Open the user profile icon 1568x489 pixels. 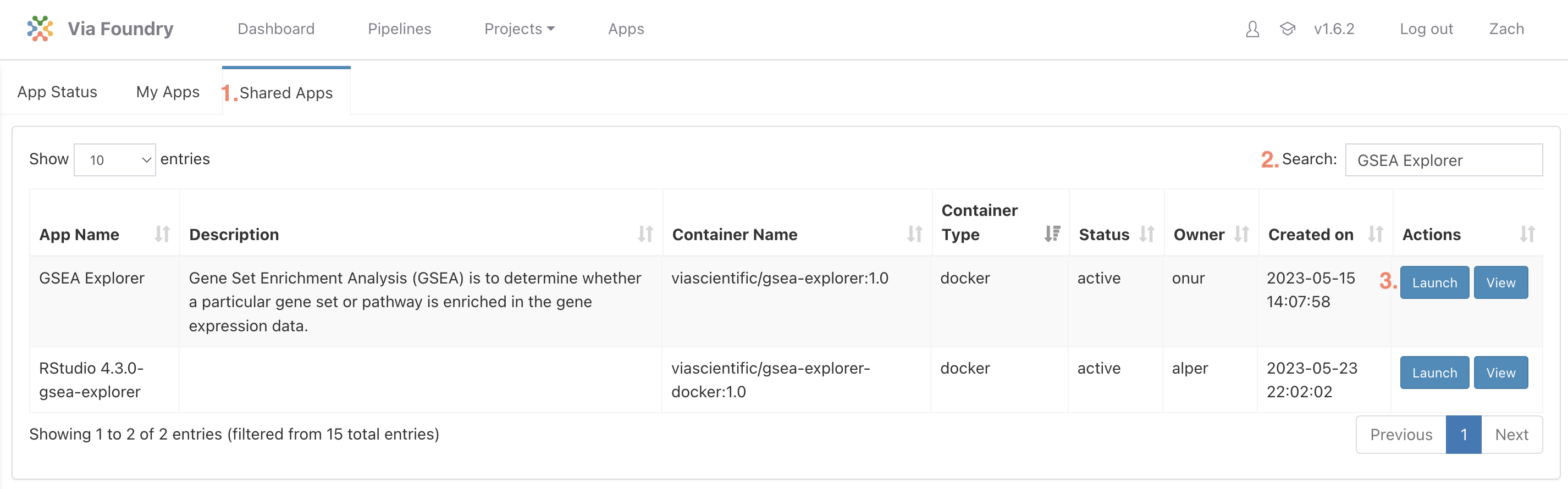point(1252,29)
